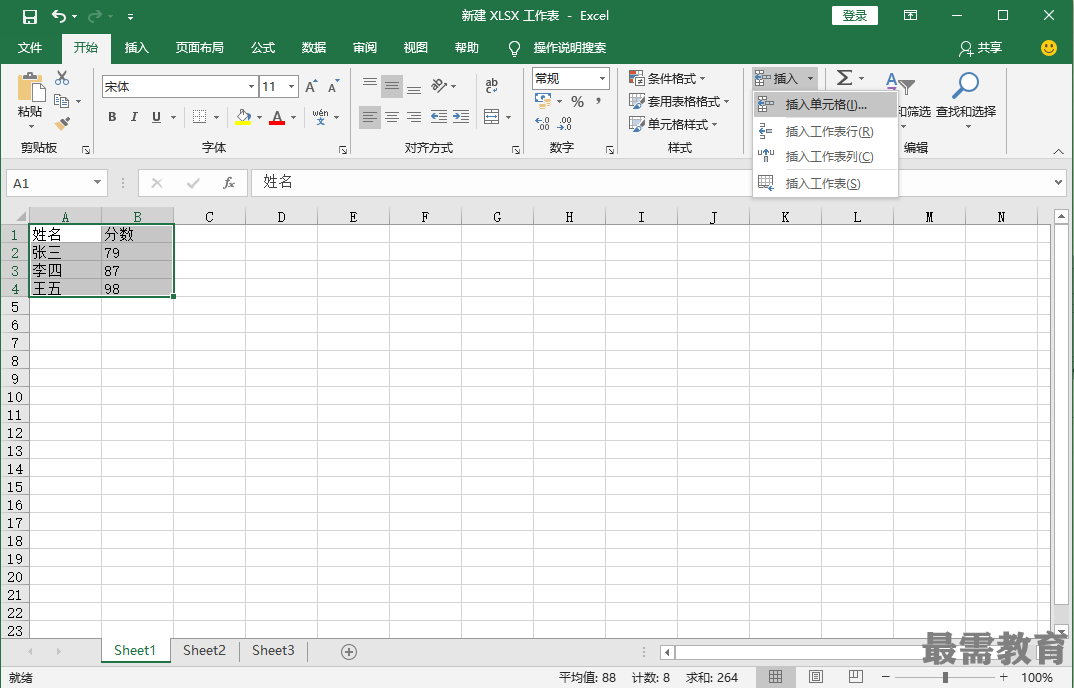Click the Increase Indent icon

coord(461,117)
